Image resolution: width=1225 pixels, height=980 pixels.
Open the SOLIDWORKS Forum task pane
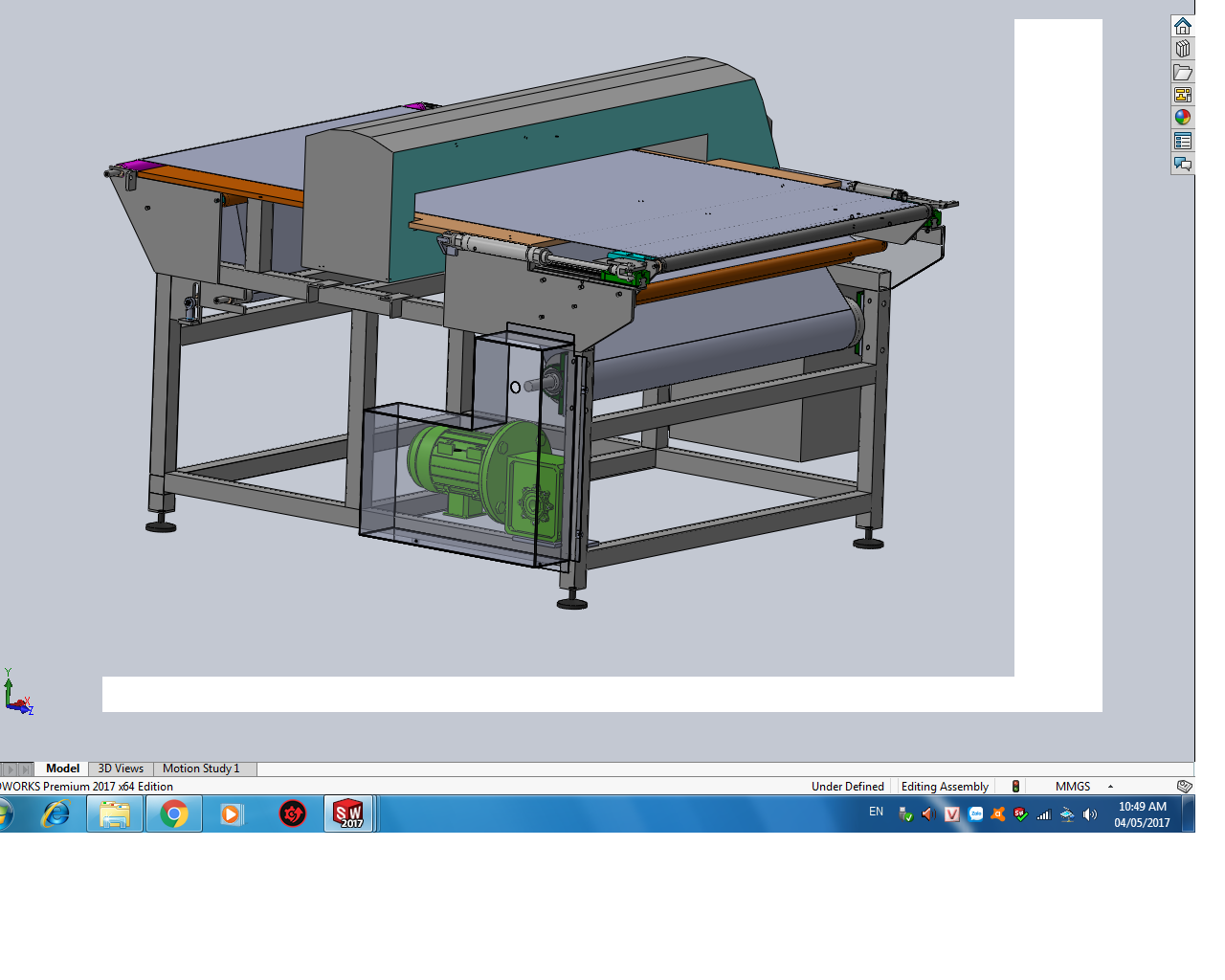pos(1183,164)
